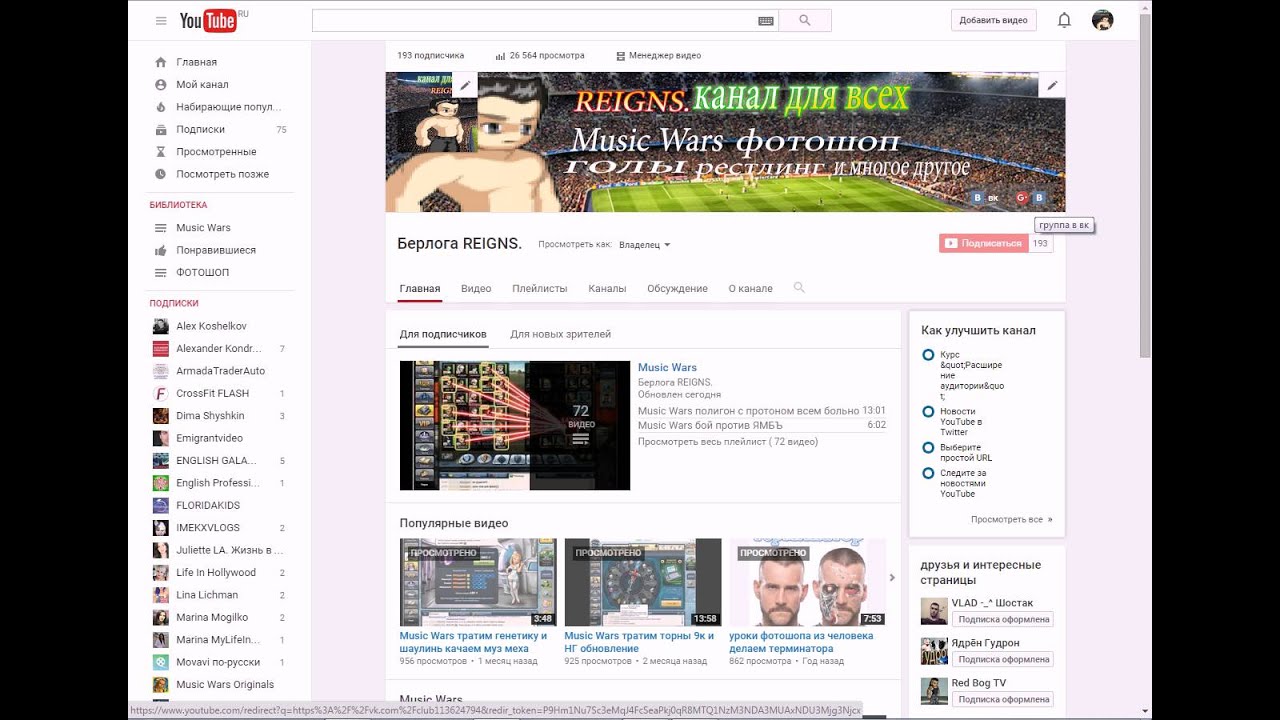Open the hamburger guide menu
Screen dimensions: 1280x720
point(161,20)
